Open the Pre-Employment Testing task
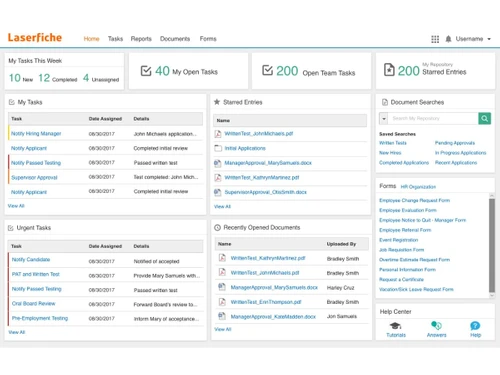Image resolution: width=500 pixels, height=375 pixels. tap(40, 318)
